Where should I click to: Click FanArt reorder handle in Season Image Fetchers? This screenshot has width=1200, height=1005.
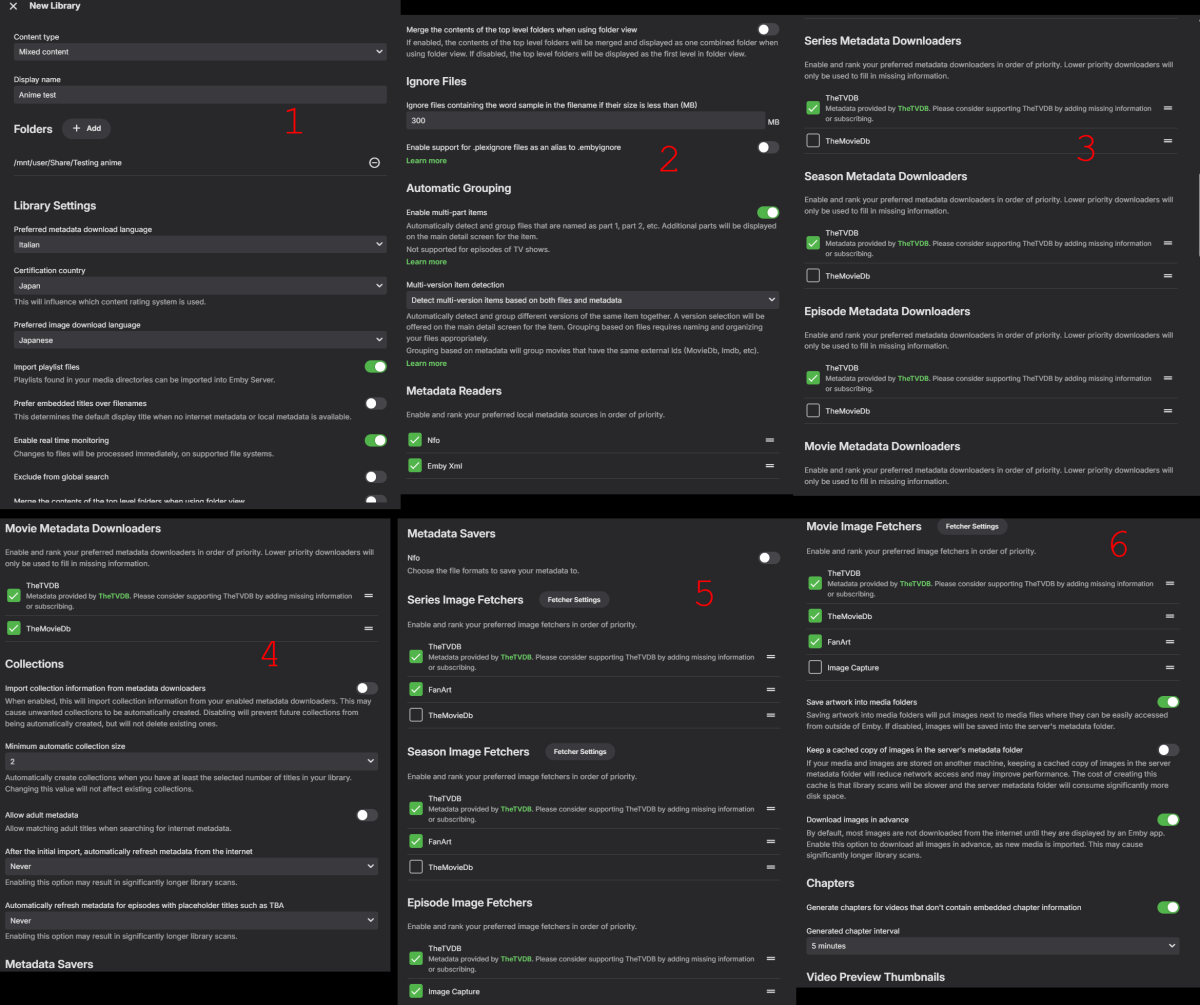pyautogui.click(x=770, y=842)
